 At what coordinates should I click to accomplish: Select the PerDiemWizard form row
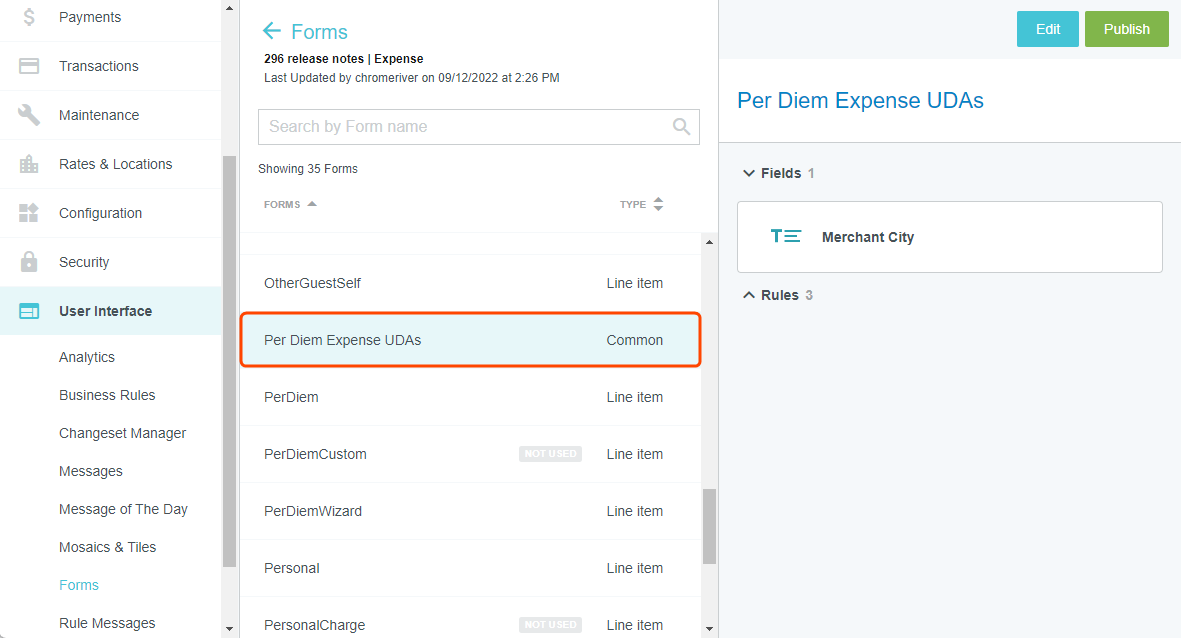pos(470,511)
